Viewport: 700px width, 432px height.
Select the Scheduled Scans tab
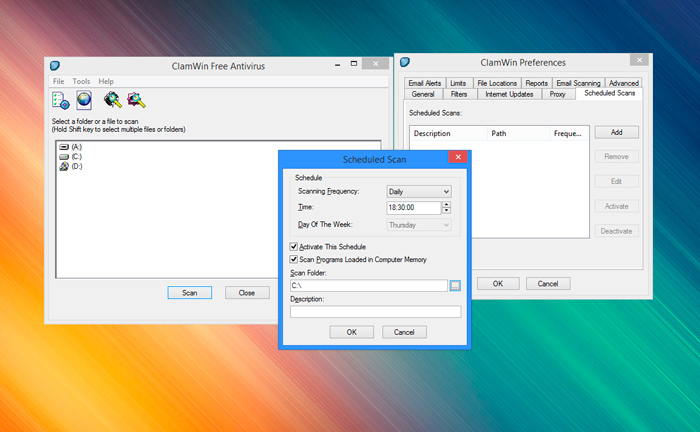pos(609,93)
